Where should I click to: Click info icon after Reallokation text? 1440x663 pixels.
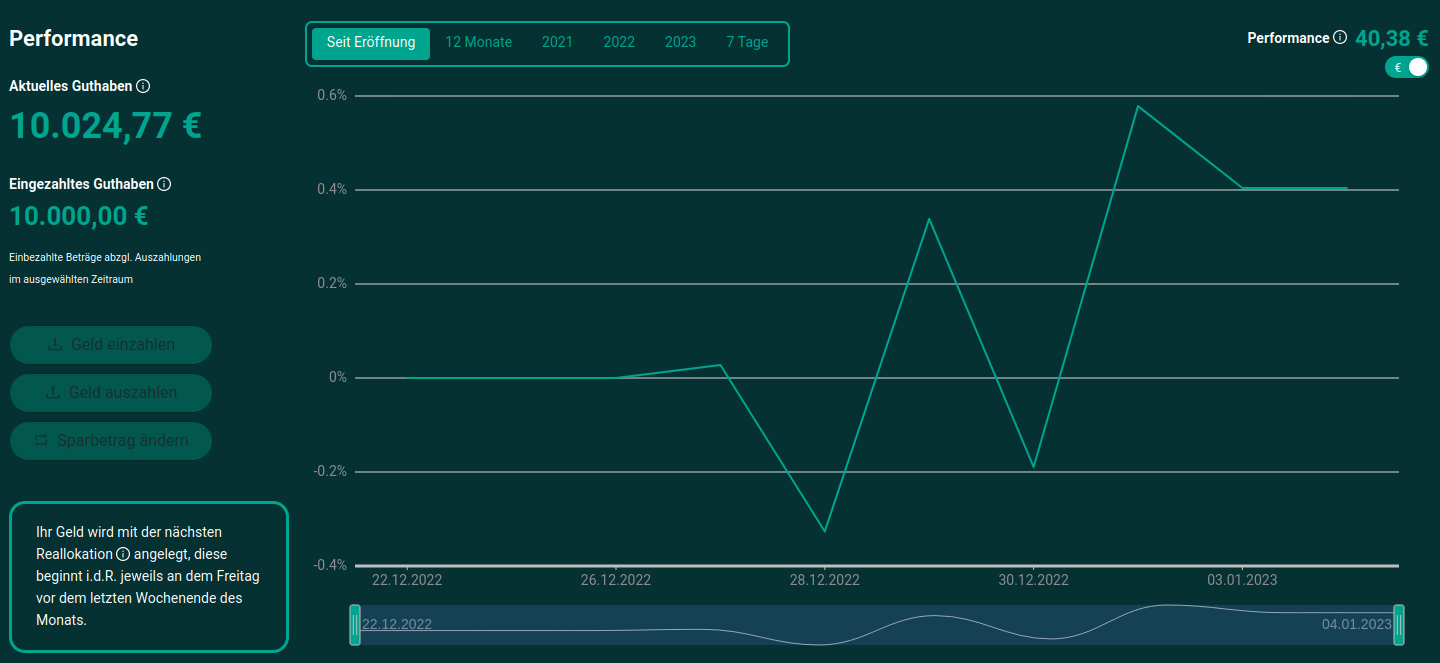(x=123, y=554)
